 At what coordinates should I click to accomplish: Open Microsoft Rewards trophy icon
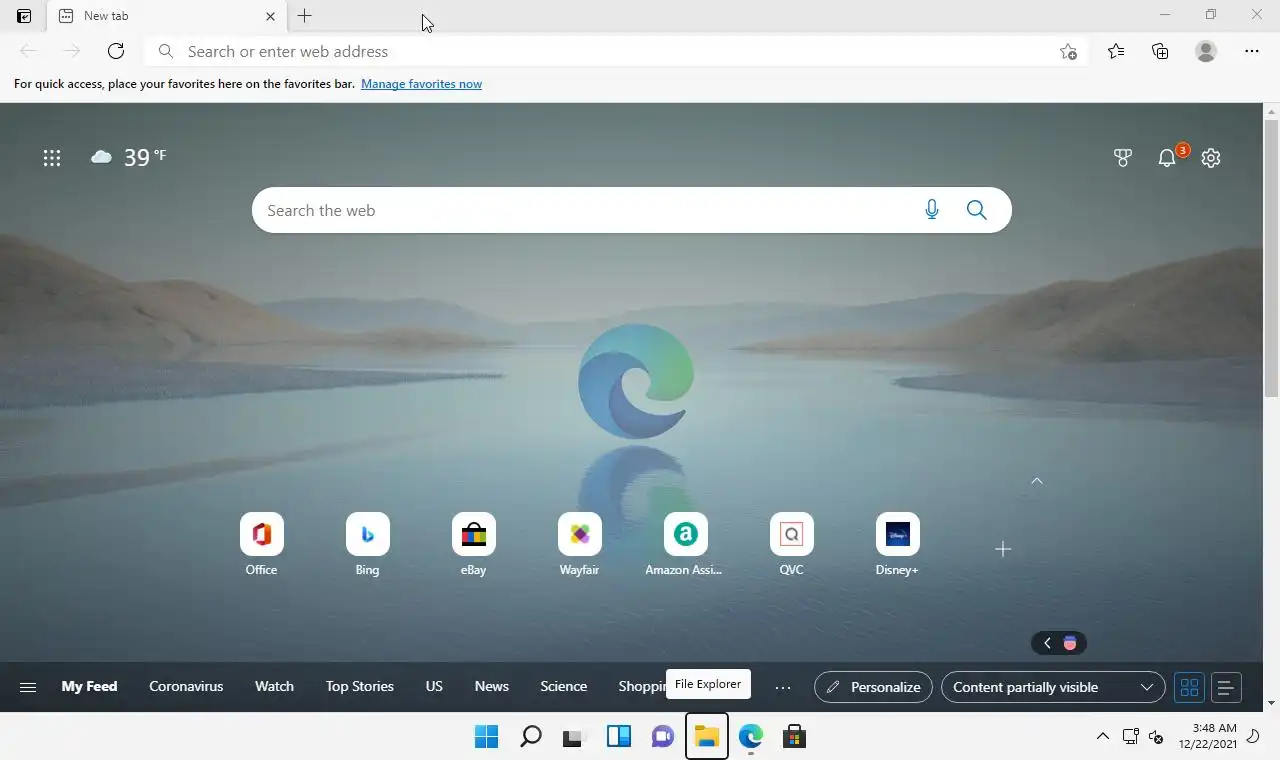pyautogui.click(x=1122, y=157)
